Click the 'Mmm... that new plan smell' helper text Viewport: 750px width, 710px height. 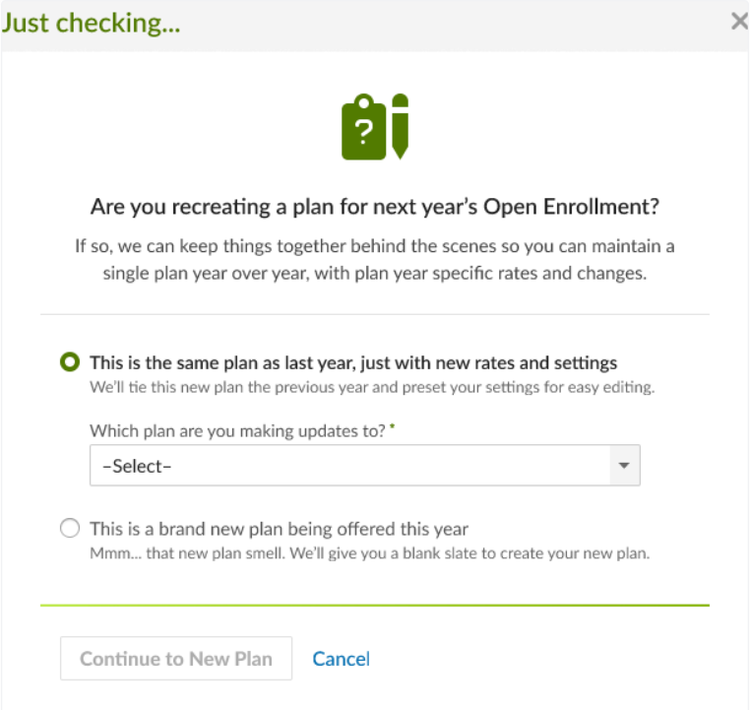(x=370, y=554)
